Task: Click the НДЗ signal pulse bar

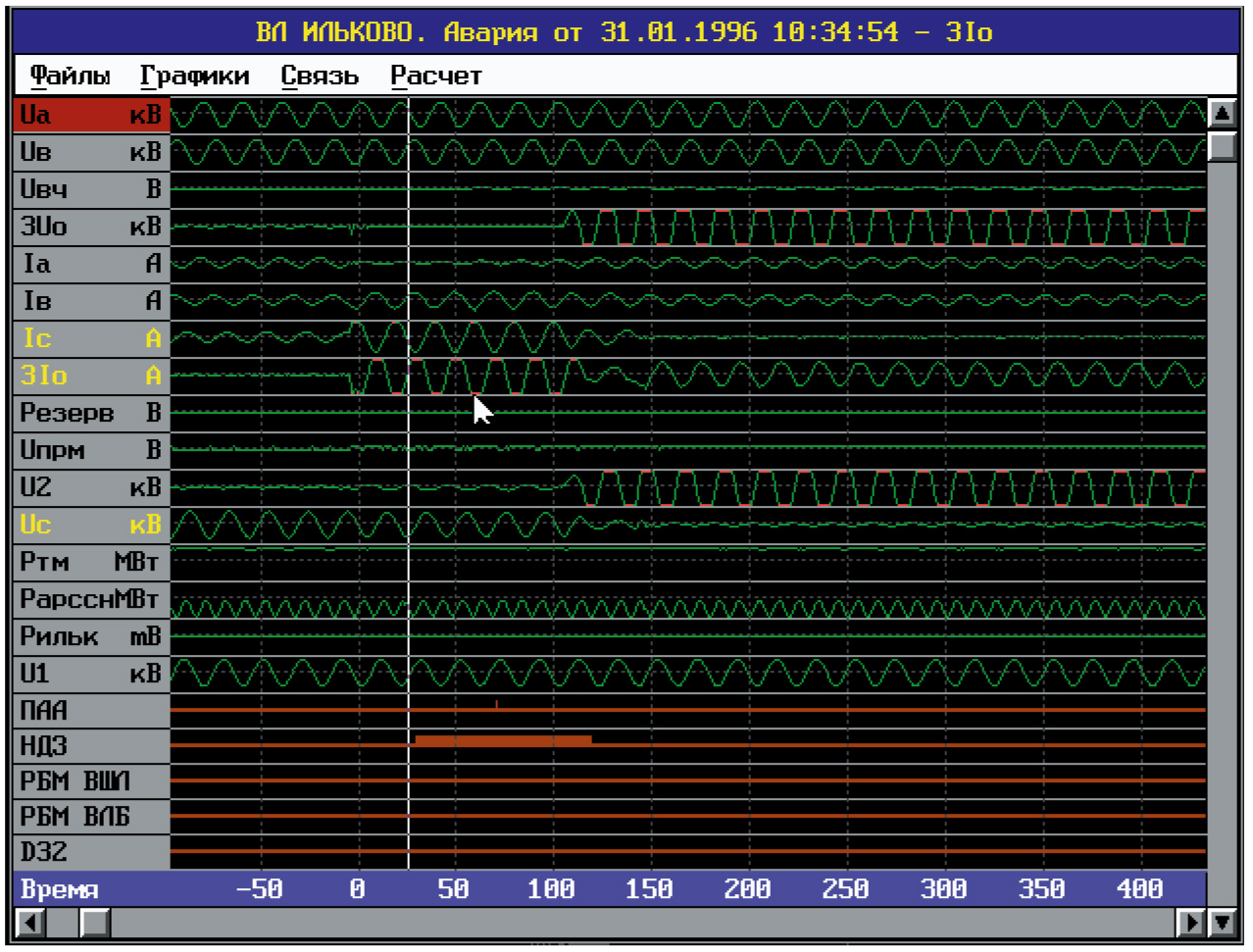Action: click(503, 740)
